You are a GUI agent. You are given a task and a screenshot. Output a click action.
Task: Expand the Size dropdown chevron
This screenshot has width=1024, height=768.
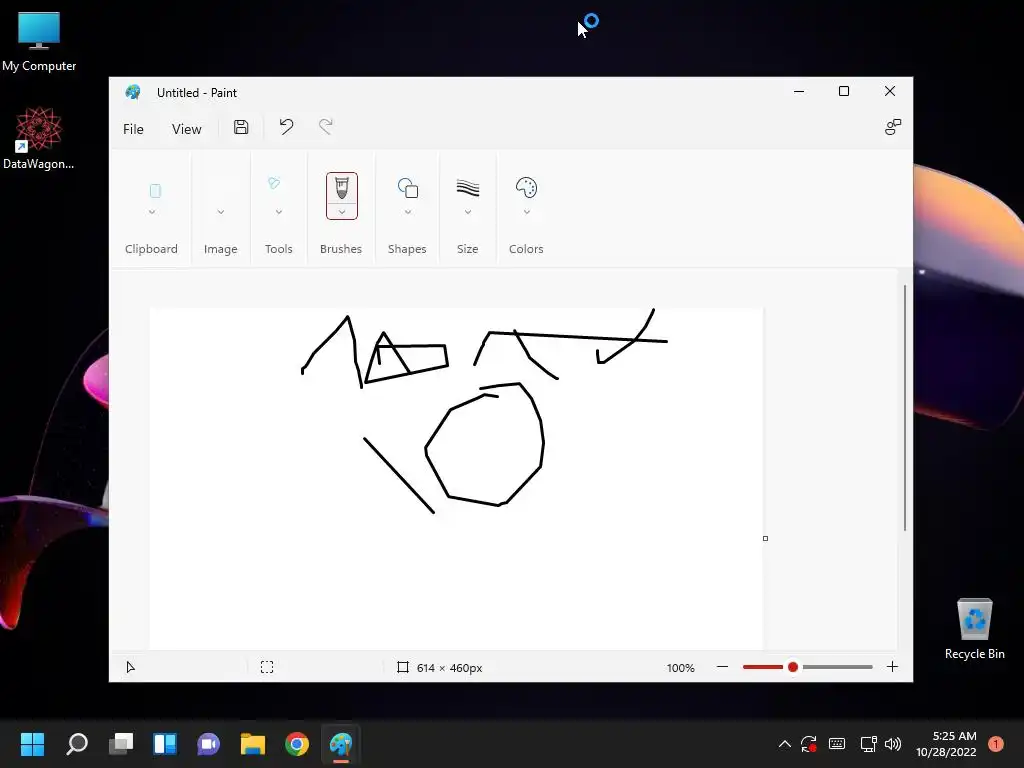(468, 212)
